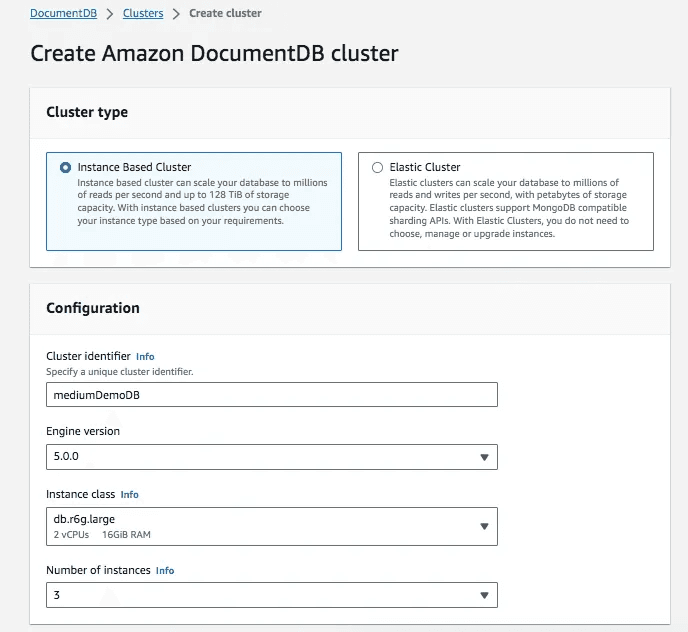
Task: Go to the Clusters breadcrumb link
Action: [143, 13]
